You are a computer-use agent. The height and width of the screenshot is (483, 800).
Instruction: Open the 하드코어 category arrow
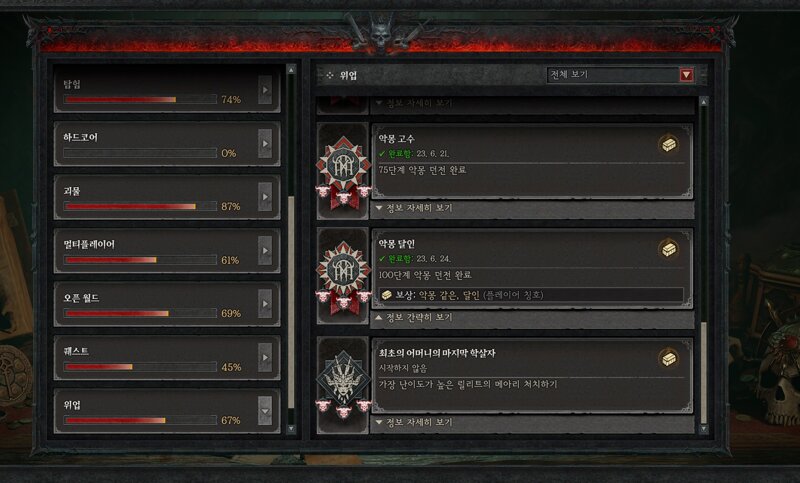click(x=265, y=144)
